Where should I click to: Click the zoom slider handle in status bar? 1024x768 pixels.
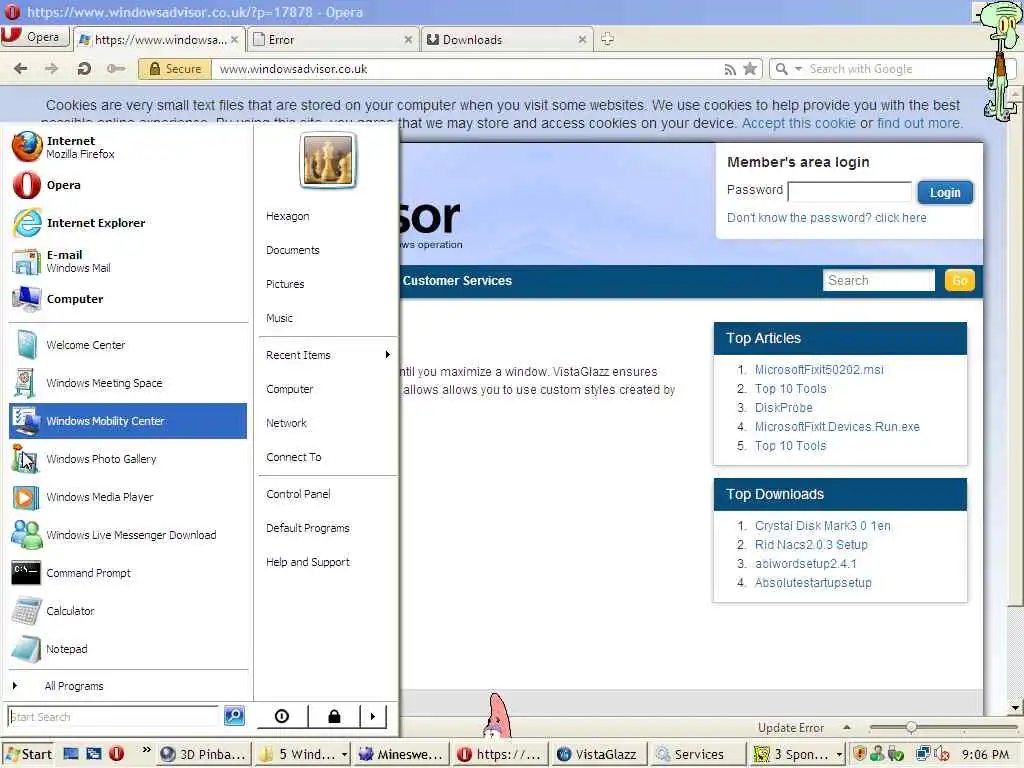click(911, 727)
